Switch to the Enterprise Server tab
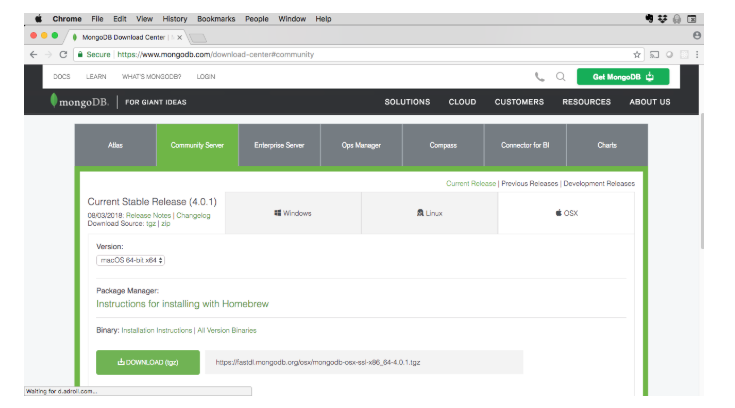The width and height of the screenshot is (735, 408). pyautogui.click(x=279, y=145)
